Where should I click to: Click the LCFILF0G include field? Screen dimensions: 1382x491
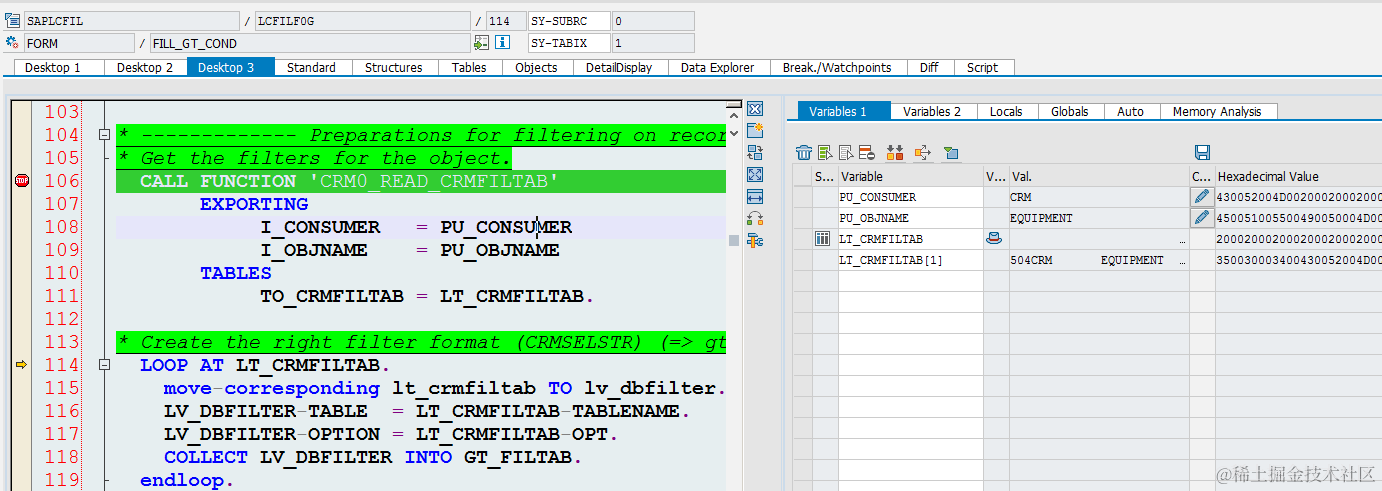point(361,21)
